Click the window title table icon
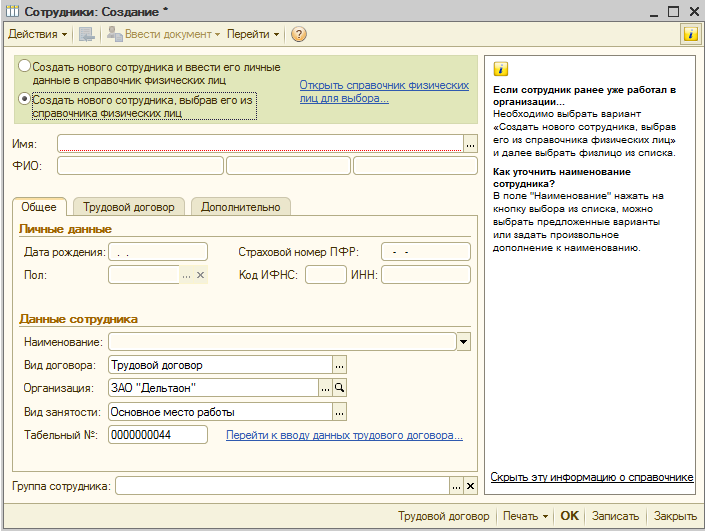 coord(13,11)
